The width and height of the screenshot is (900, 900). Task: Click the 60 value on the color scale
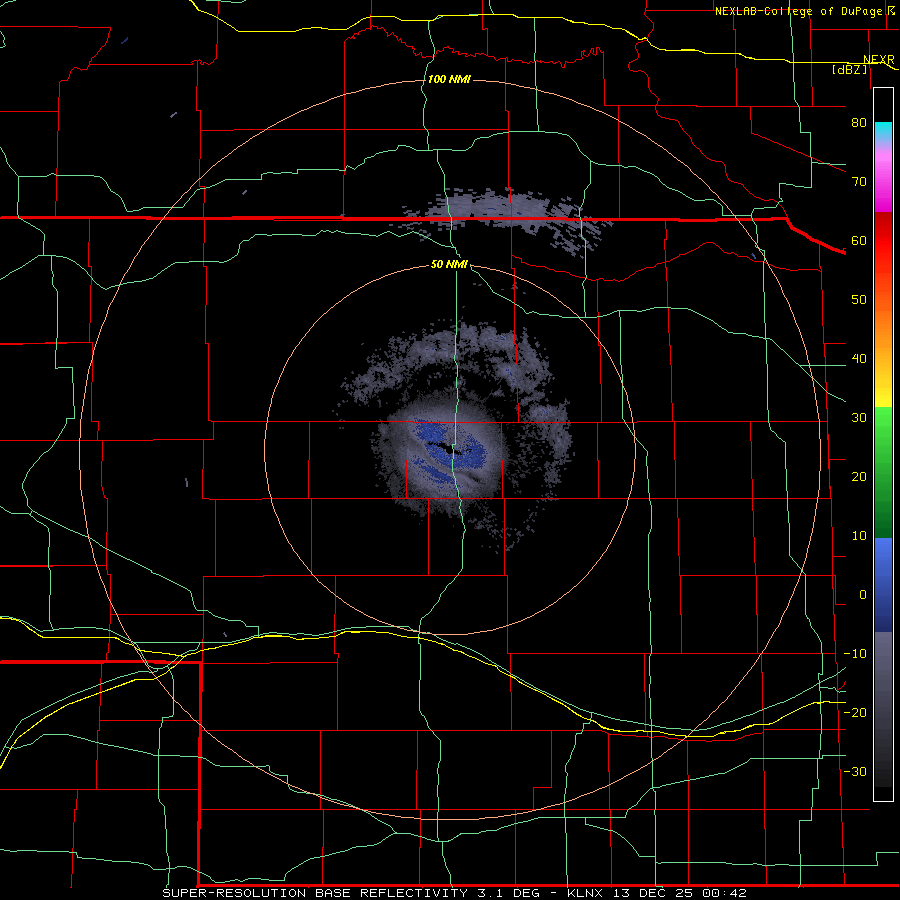859,240
